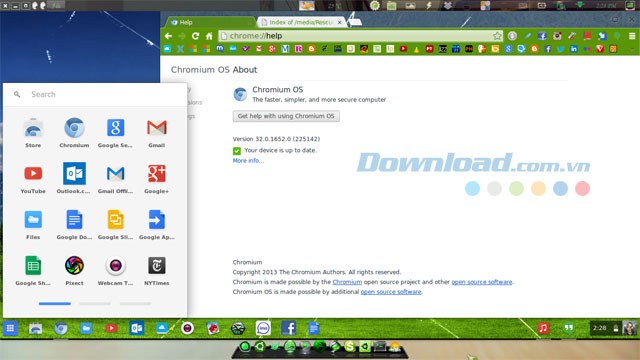Launch Angry Birds from the shelf
Viewport: 640px width, 360px height.
[213, 328]
